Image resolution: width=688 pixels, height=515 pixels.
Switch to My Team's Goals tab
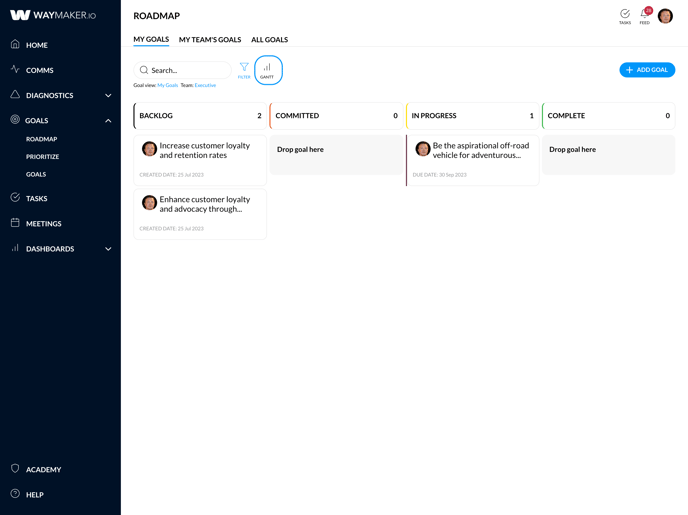(210, 39)
